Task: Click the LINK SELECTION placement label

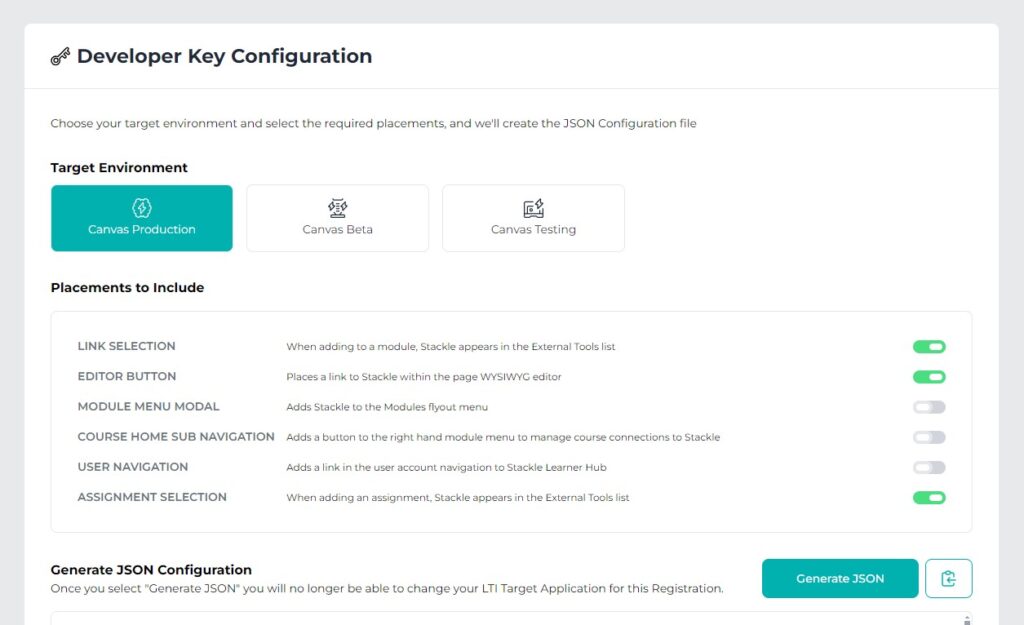Action: tap(126, 346)
